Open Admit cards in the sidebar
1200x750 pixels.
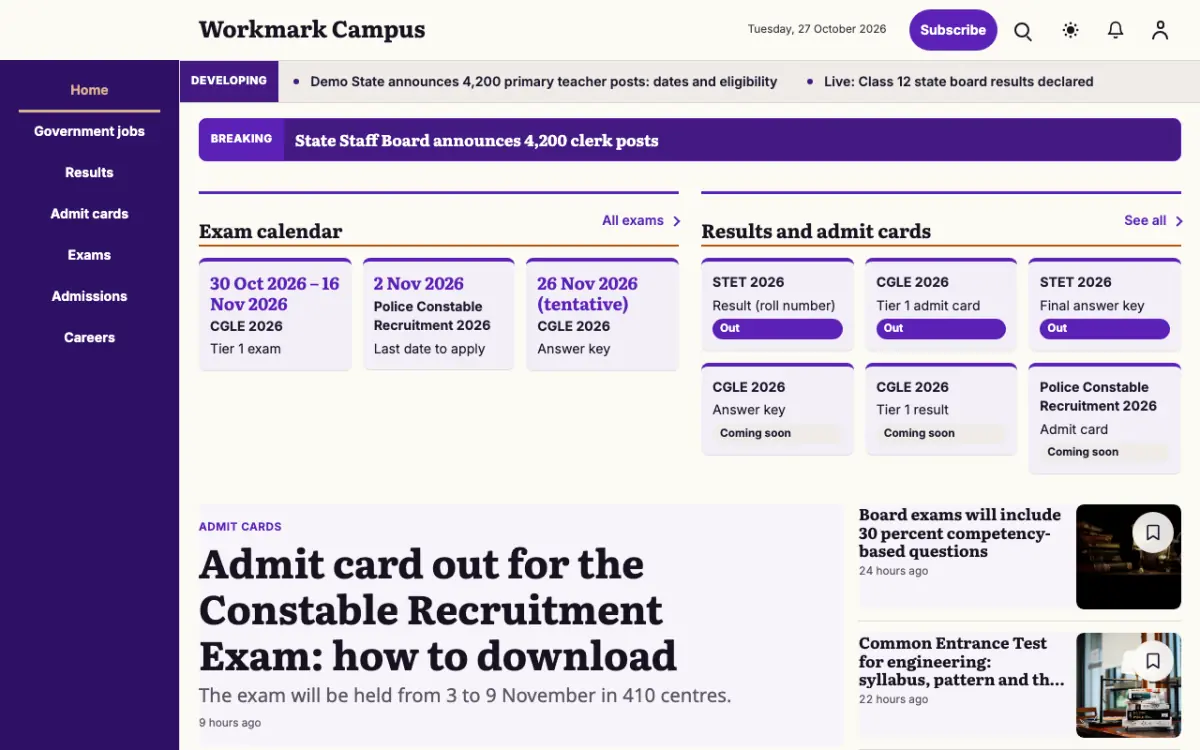pyautogui.click(x=89, y=213)
